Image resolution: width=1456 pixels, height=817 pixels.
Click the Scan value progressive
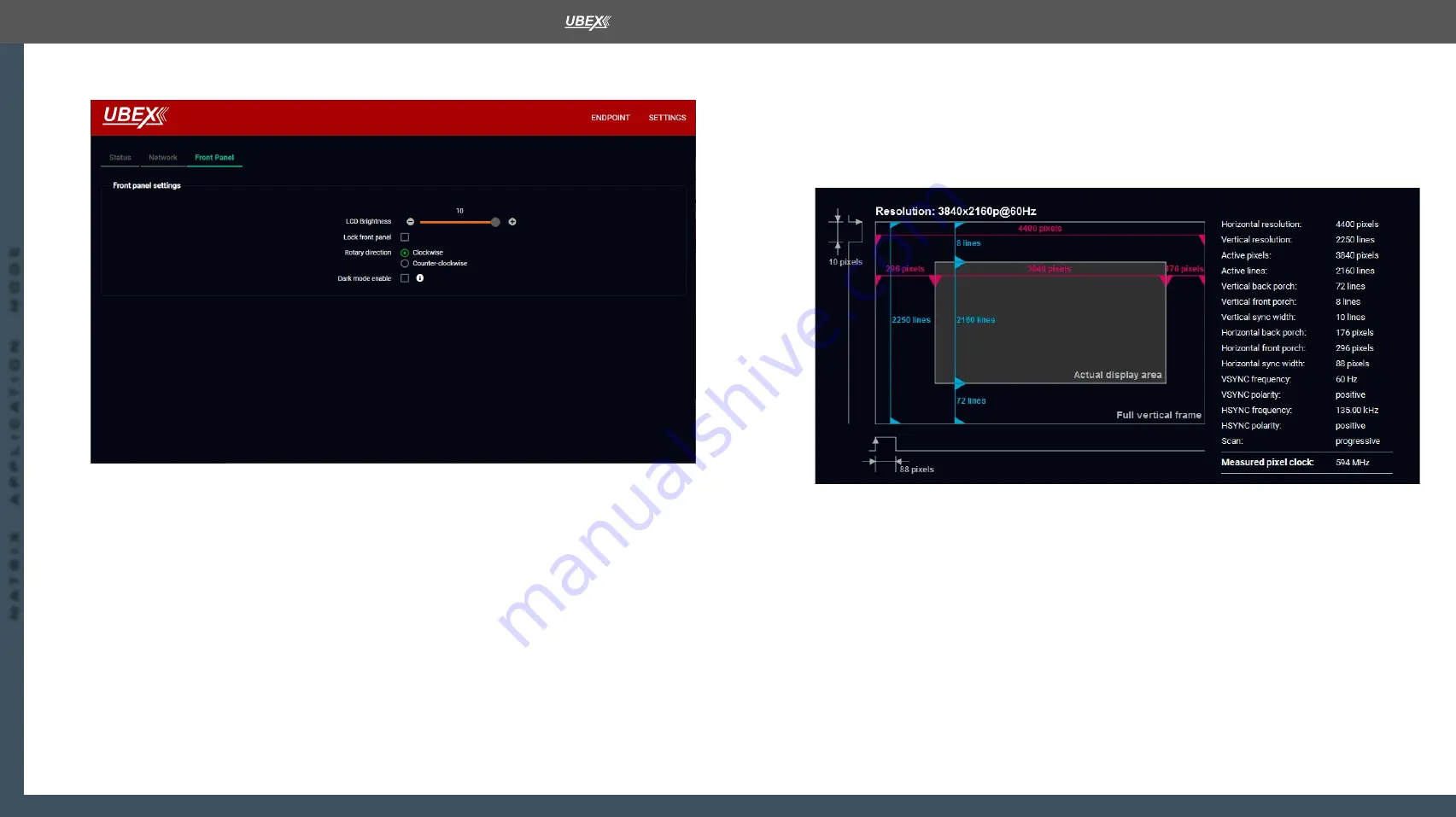pyautogui.click(x=1358, y=441)
